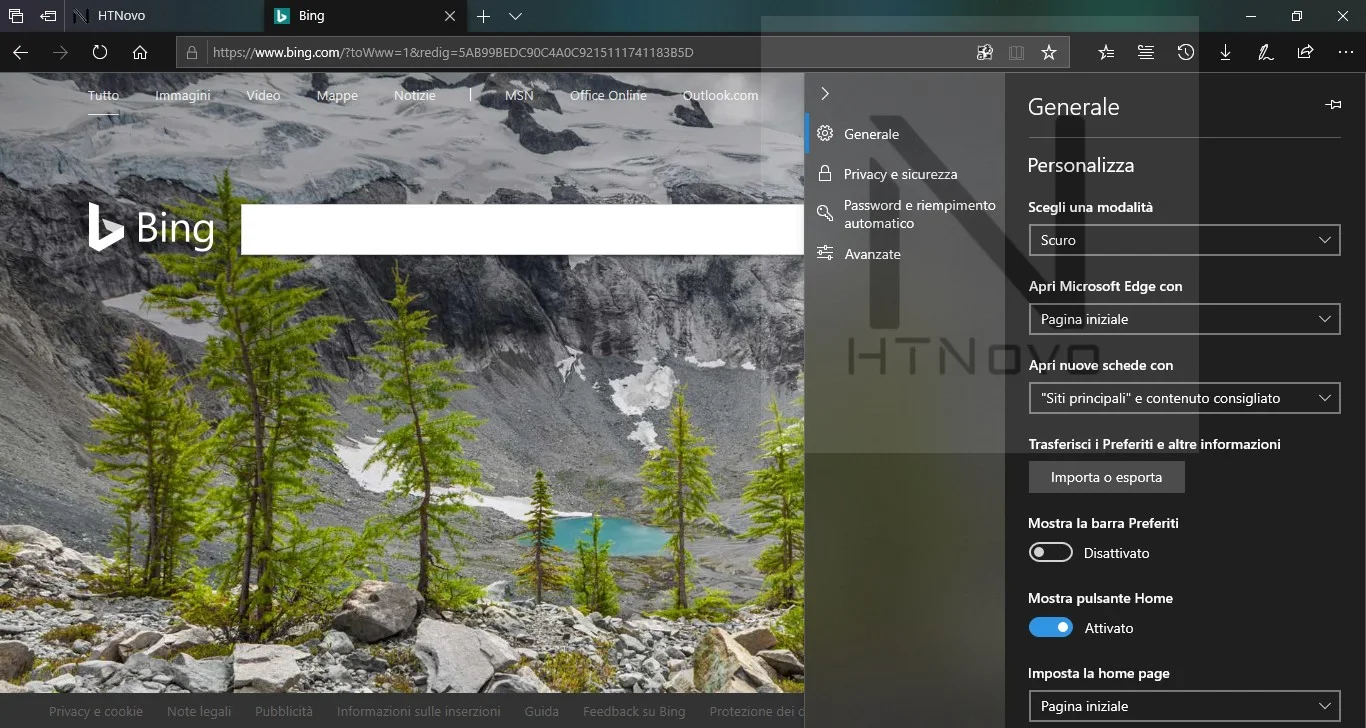Click the Bing logo
1366x728 pixels.
coord(151,227)
